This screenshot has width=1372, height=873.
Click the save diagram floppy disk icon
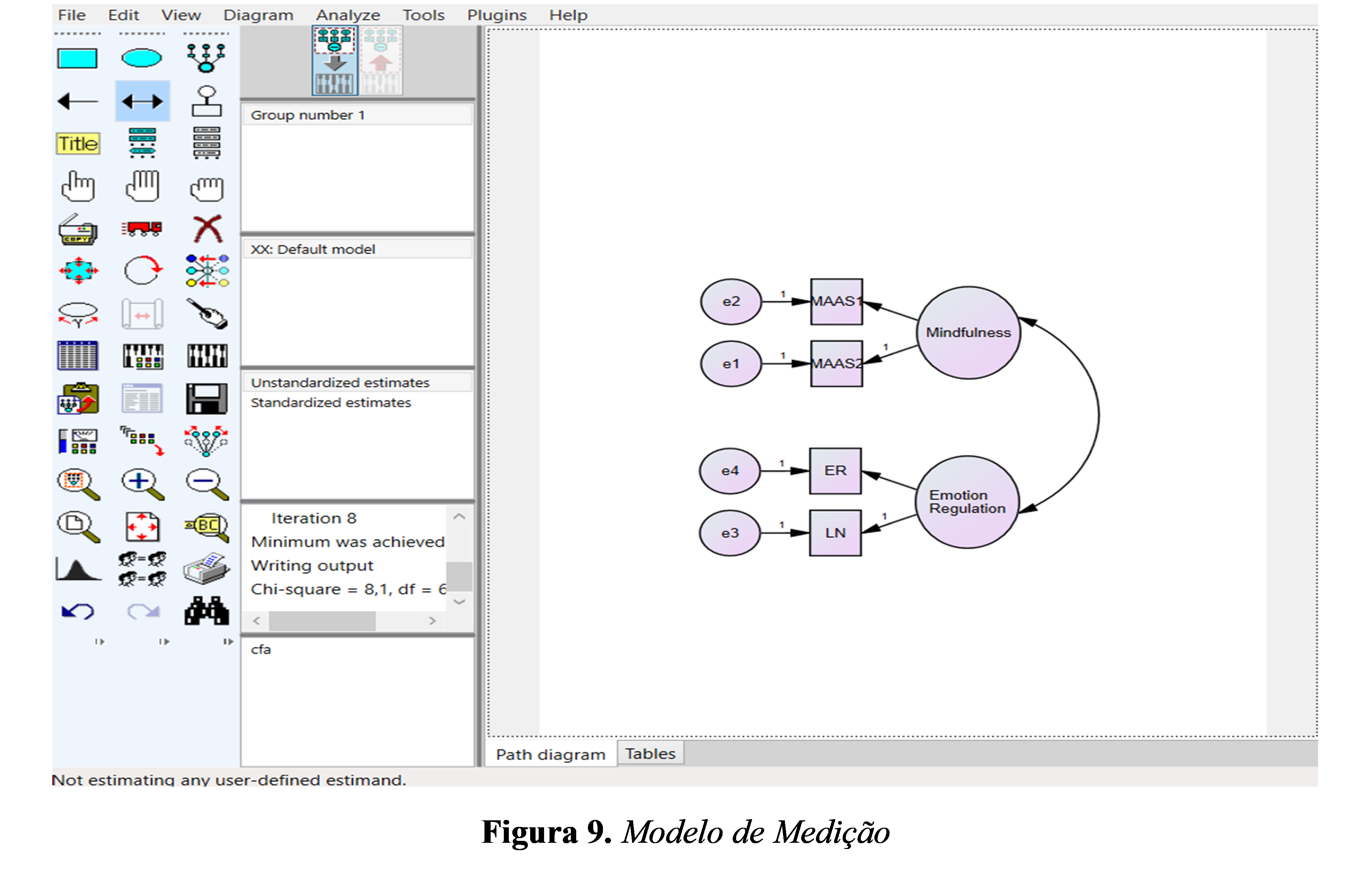point(207,398)
